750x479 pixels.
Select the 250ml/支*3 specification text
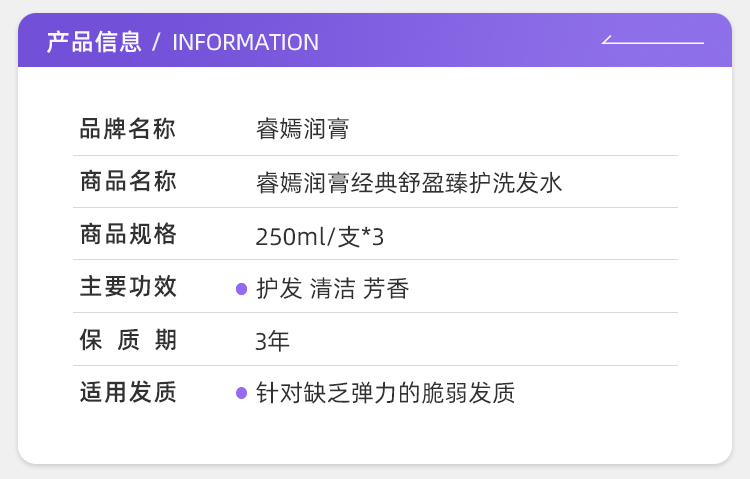coord(320,237)
